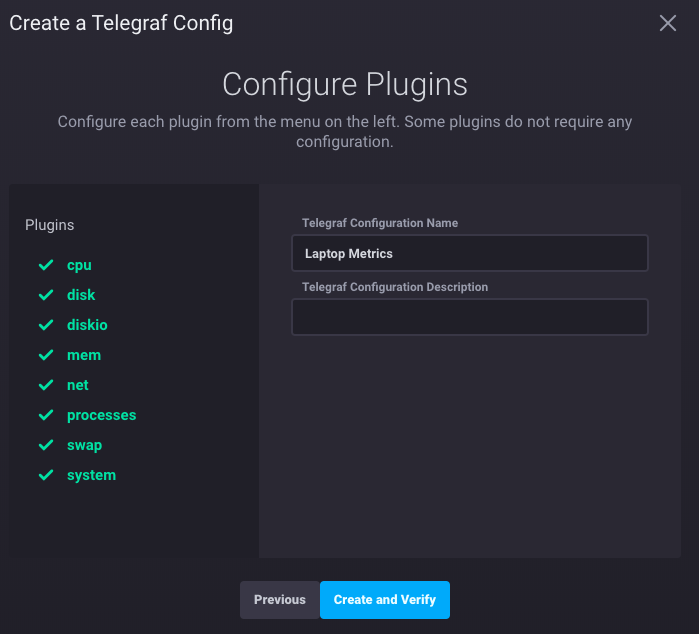Image resolution: width=699 pixels, height=634 pixels.
Task: Select the cpu plugin
Action: (79, 265)
